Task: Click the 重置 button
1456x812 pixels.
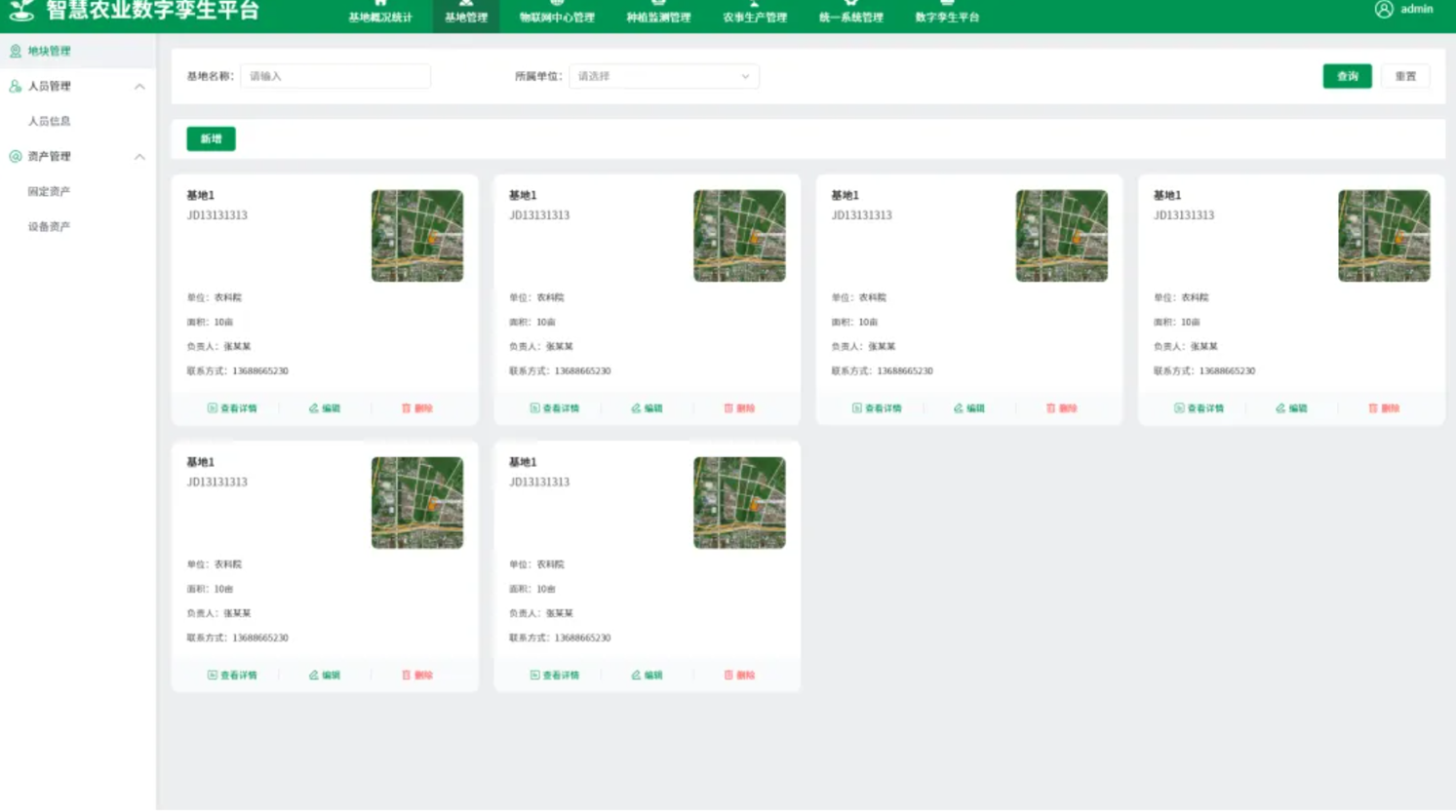Action: [1405, 76]
